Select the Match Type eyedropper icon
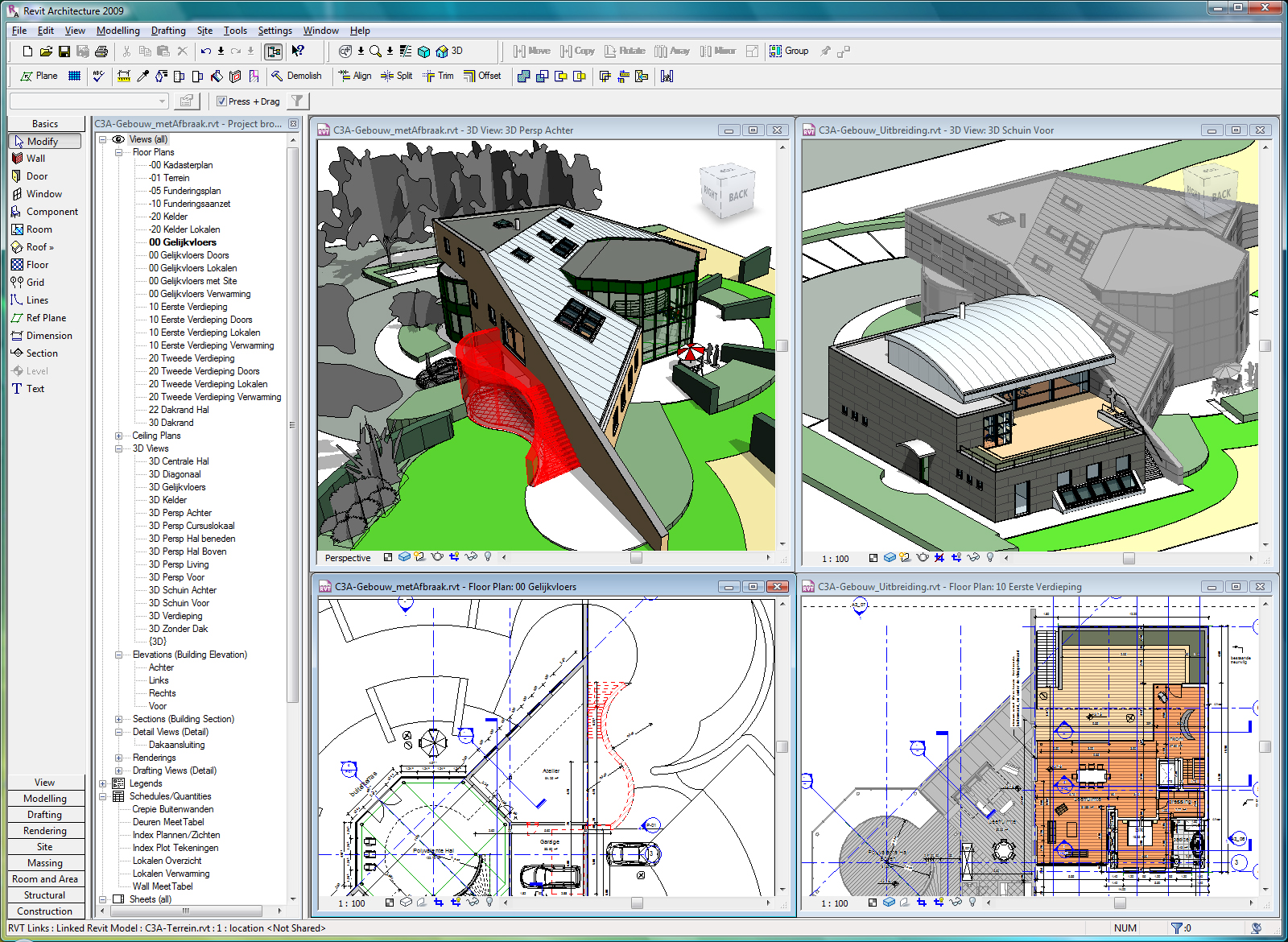The width and height of the screenshot is (1288, 942). pyautogui.click(x=143, y=76)
